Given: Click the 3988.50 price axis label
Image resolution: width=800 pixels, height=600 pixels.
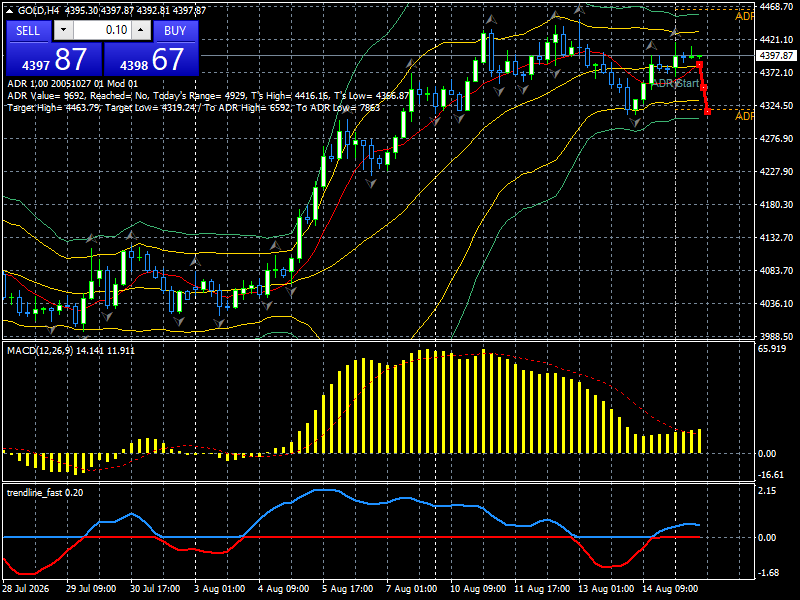Looking at the screenshot, I should point(776,336).
